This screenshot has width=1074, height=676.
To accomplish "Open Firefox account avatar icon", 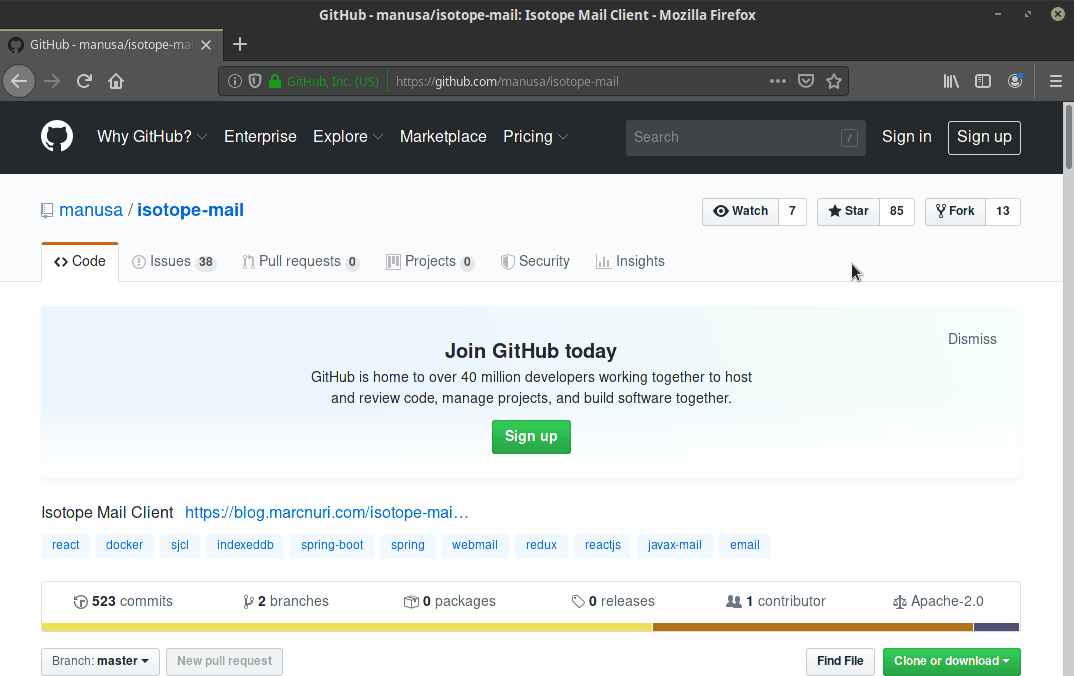I will click(1015, 81).
